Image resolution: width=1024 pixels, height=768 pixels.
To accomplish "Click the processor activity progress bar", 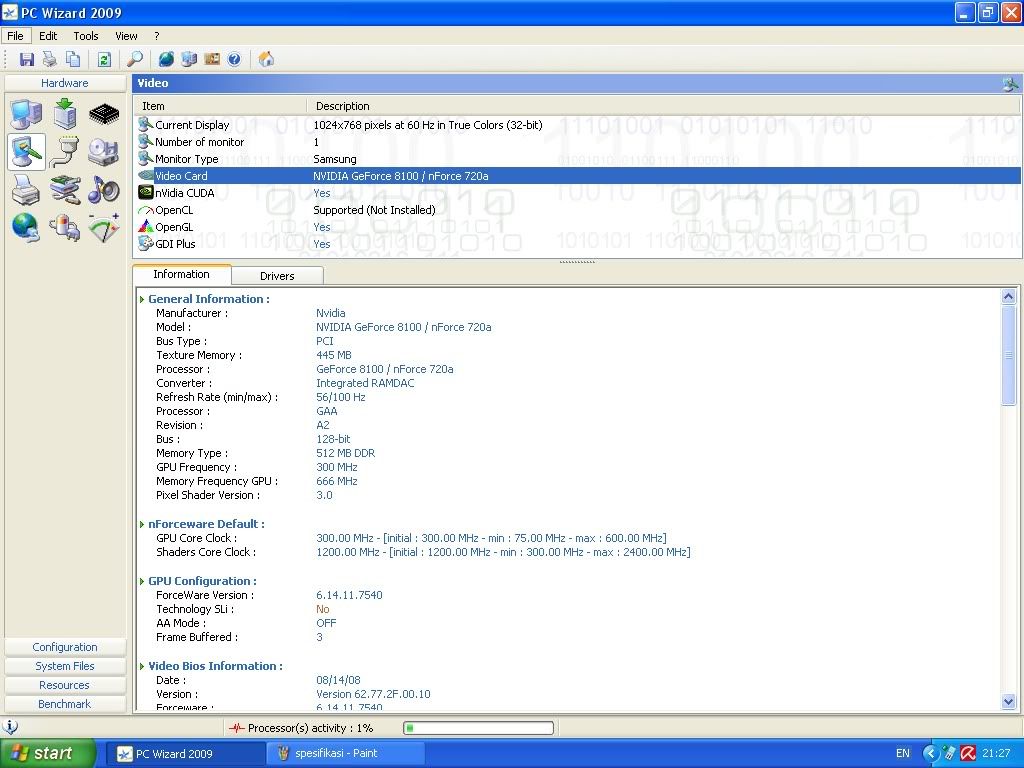I will tap(479, 728).
